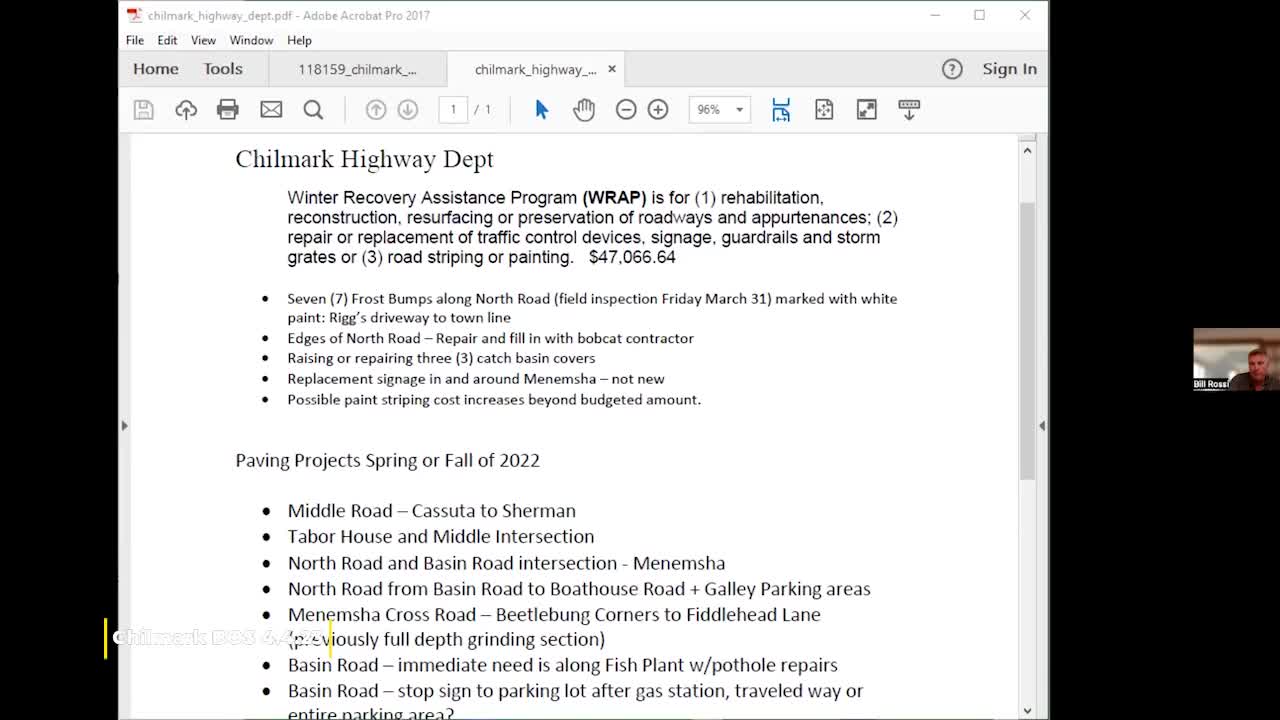Click 'Possible paint striping cost increases' line
The image size is (1280, 720).
(494, 400)
